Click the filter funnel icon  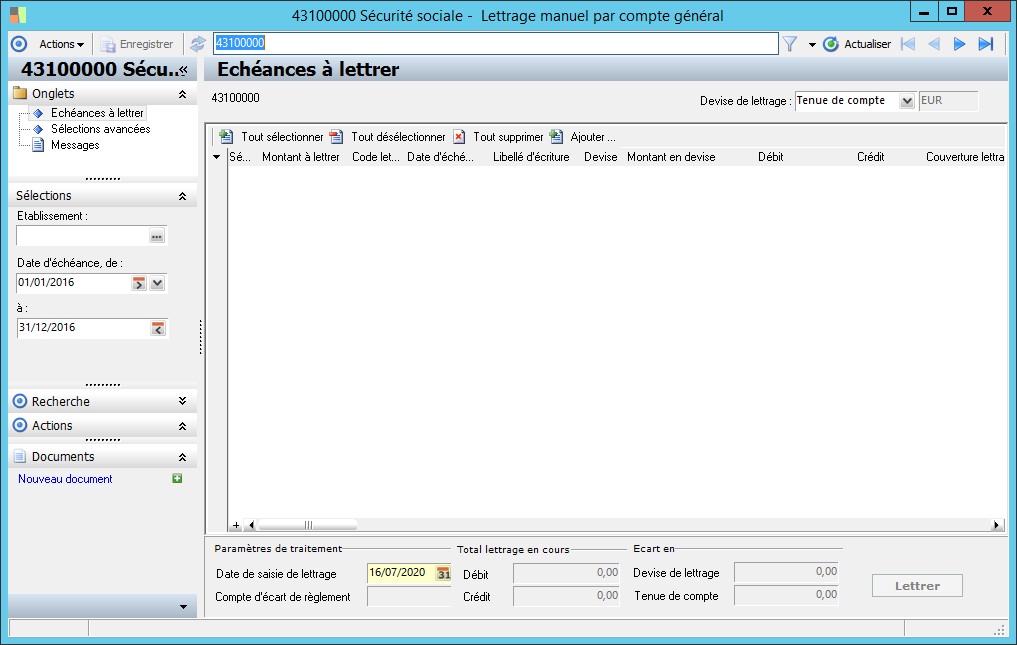790,44
